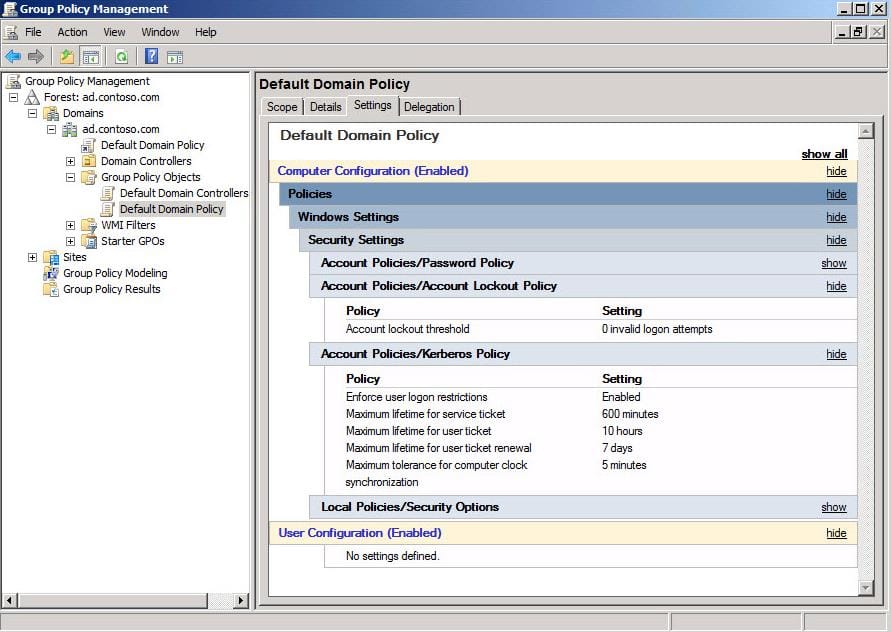
Task: Open the Help menu
Action: [x=206, y=32]
